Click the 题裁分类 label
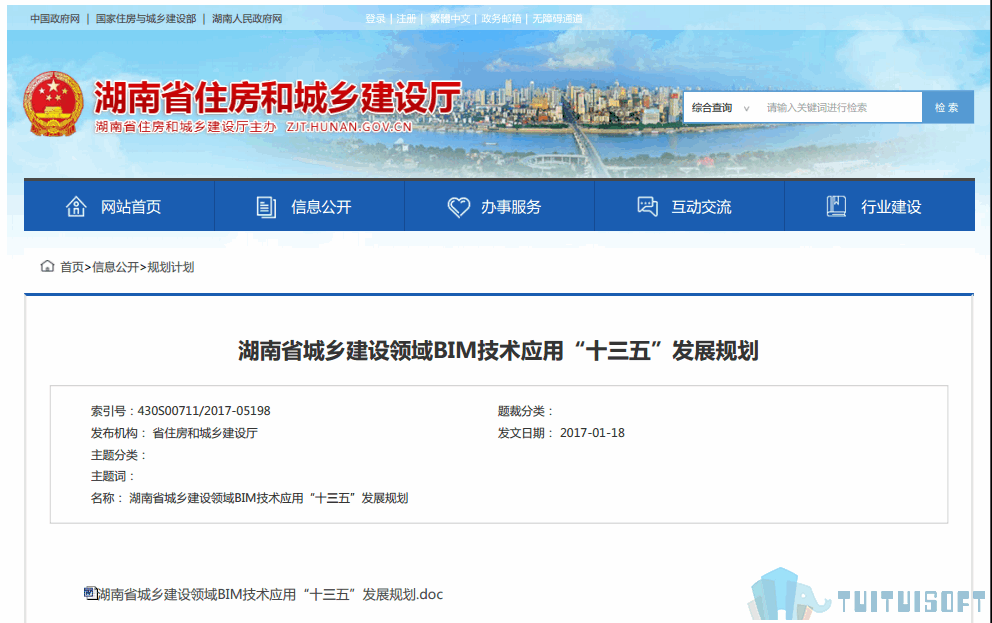The width and height of the screenshot is (992, 623). coord(525,411)
